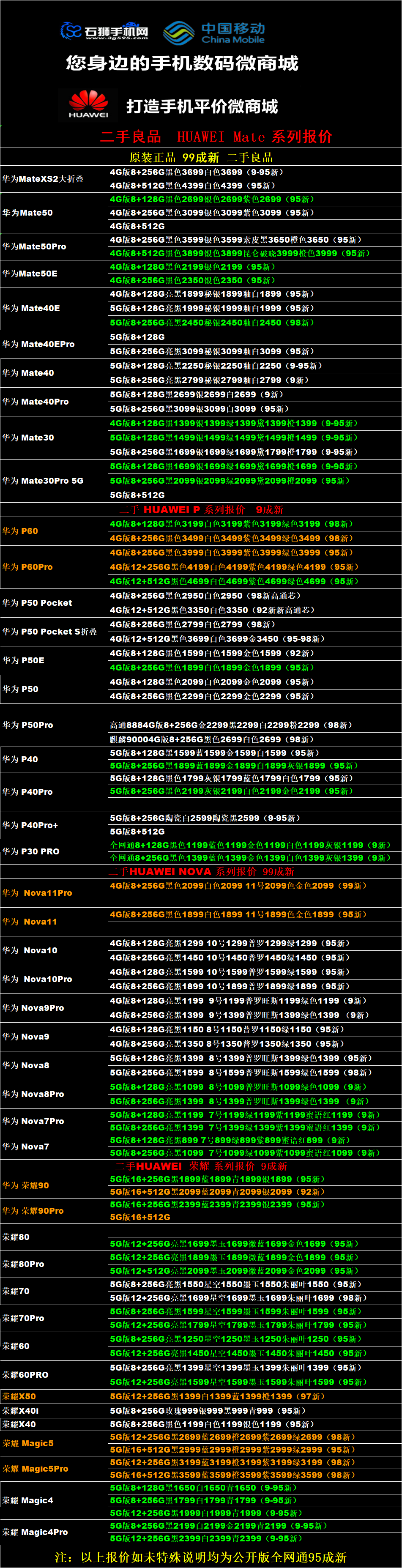Click the 华为 Nova7 model cell
402x1568 pixels.
pyautogui.click(x=54, y=1147)
